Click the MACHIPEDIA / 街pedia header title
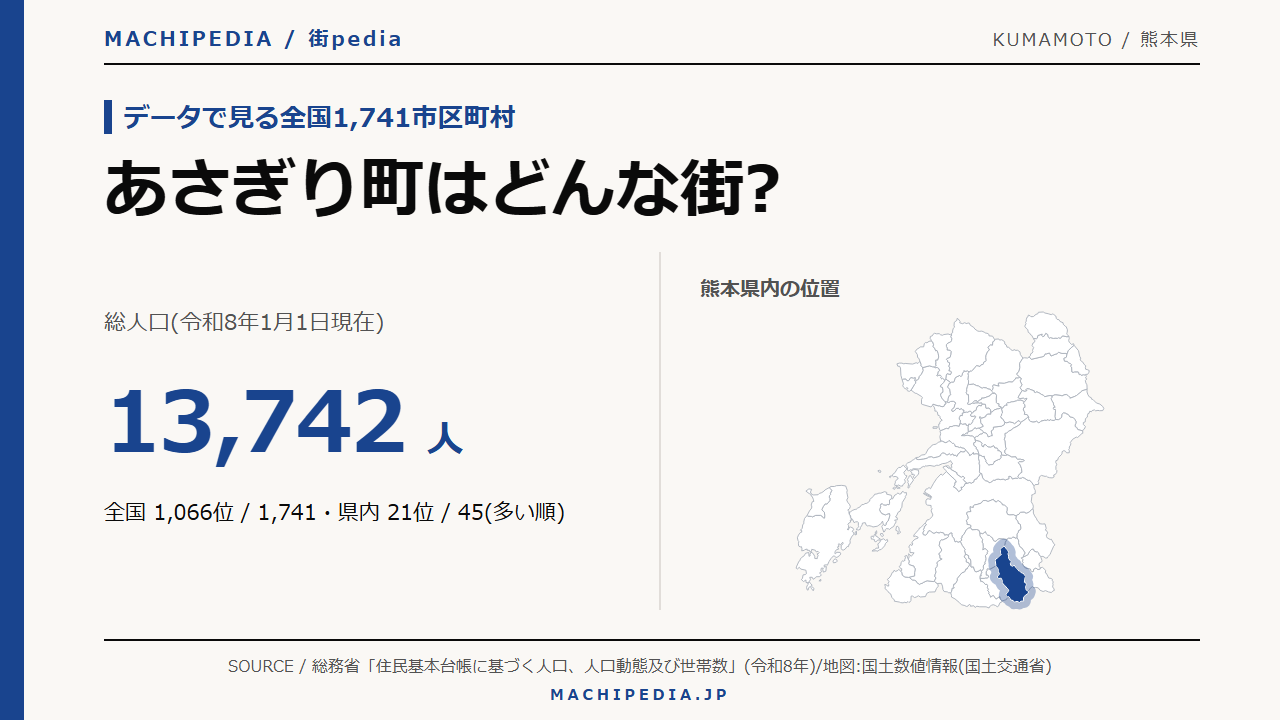Screen dimensions: 1280x720 pyautogui.click(x=253, y=39)
